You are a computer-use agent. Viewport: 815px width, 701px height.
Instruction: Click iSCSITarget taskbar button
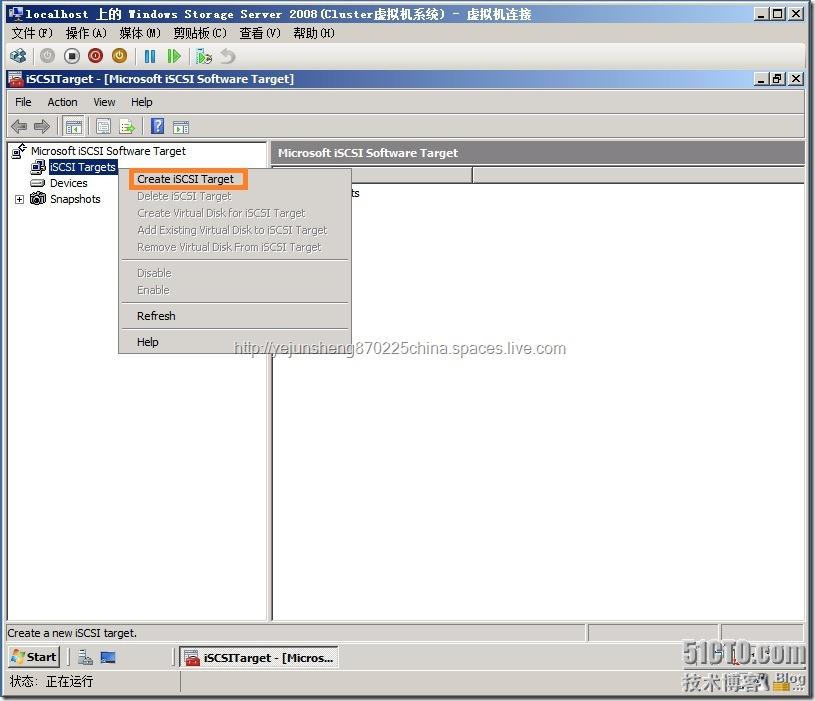coord(259,657)
